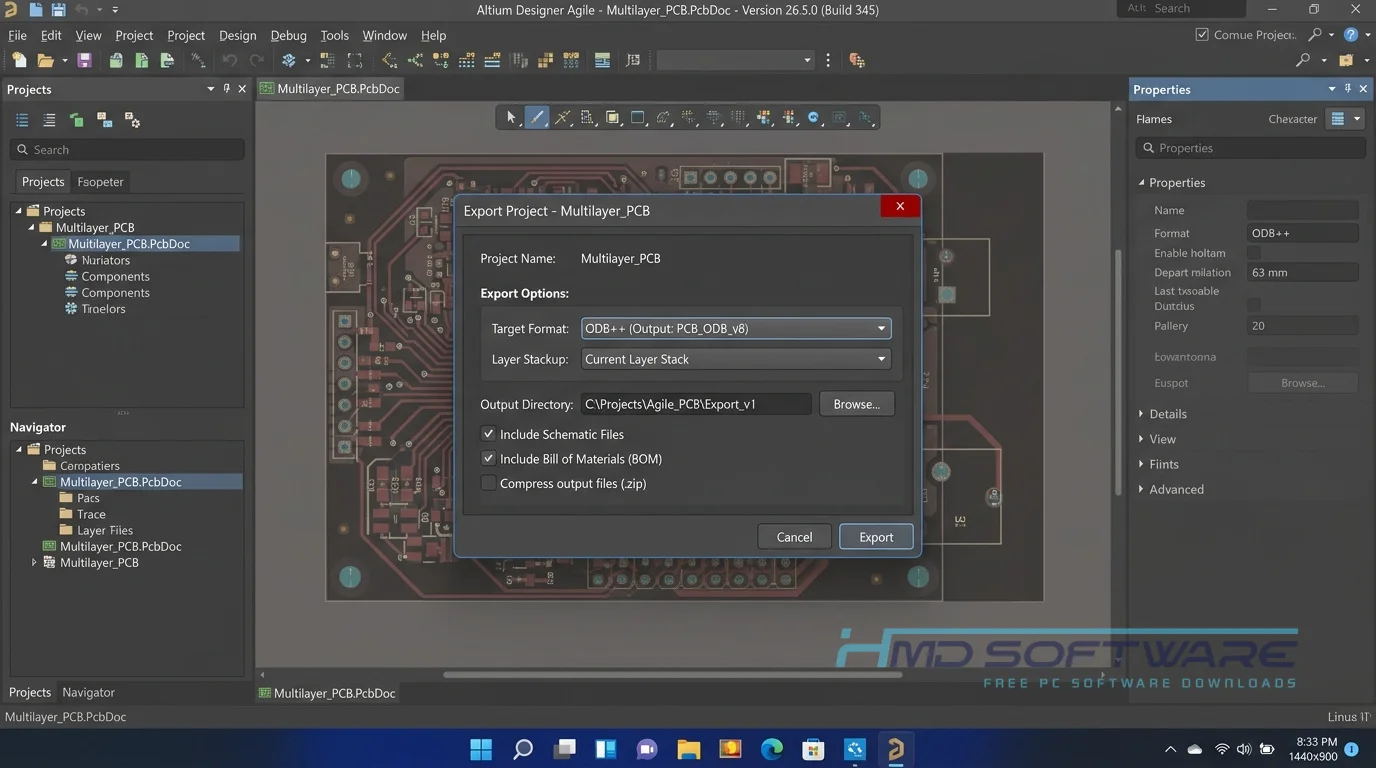1376x768 pixels.
Task: Expand the bottom Multilayer_PCB node in Navigator
Action: 34,563
